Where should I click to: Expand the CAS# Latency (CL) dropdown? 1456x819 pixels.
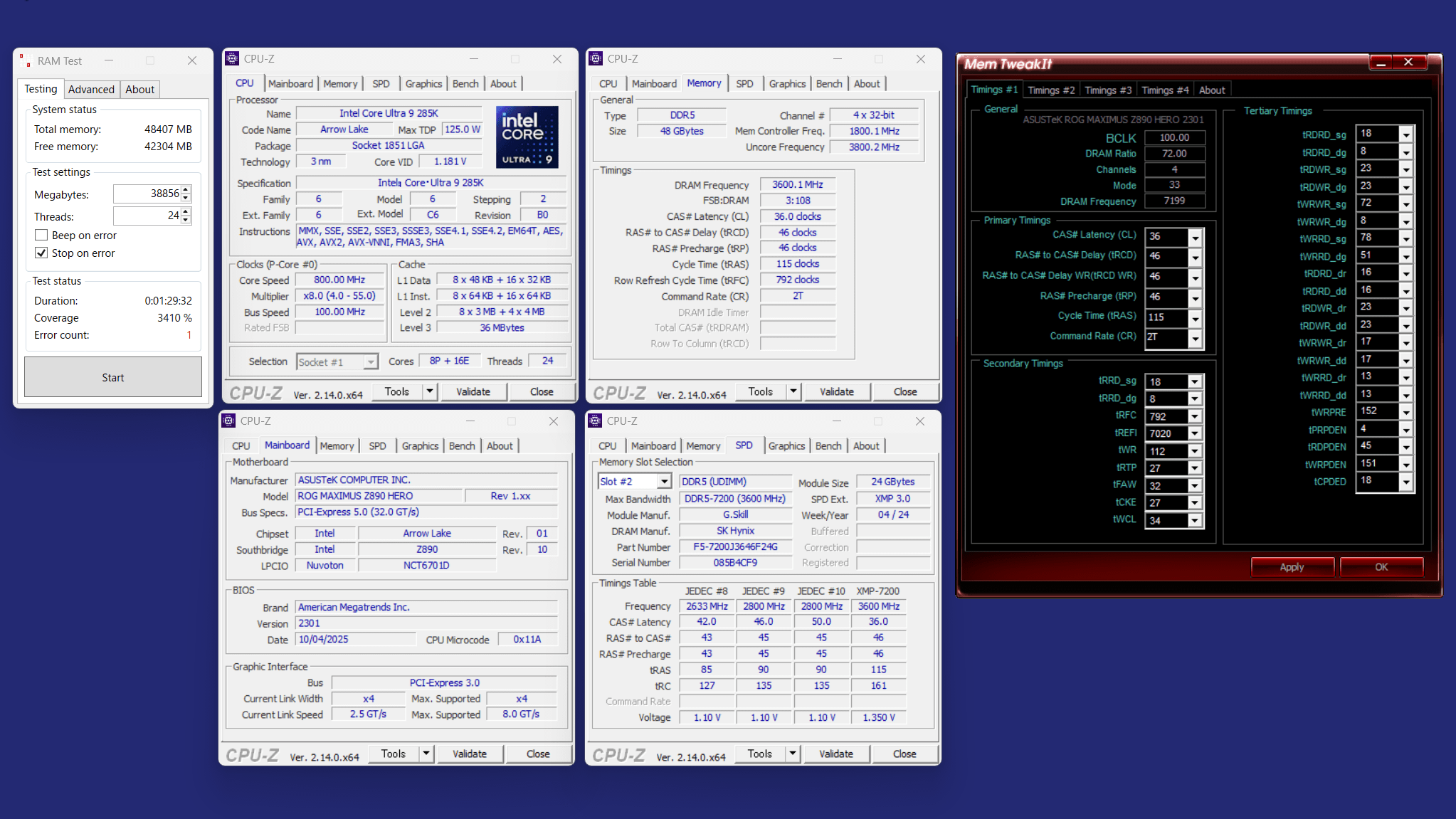pos(1195,238)
